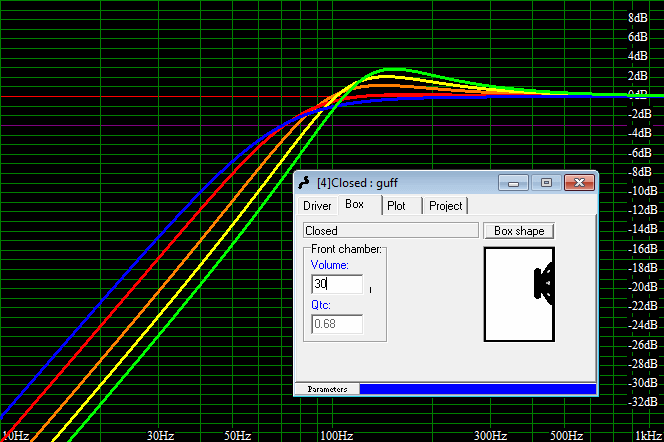Viewport: 664px width, 442px height.
Task: Click the 500Hz frequency axis label
Action: [567, 436]
